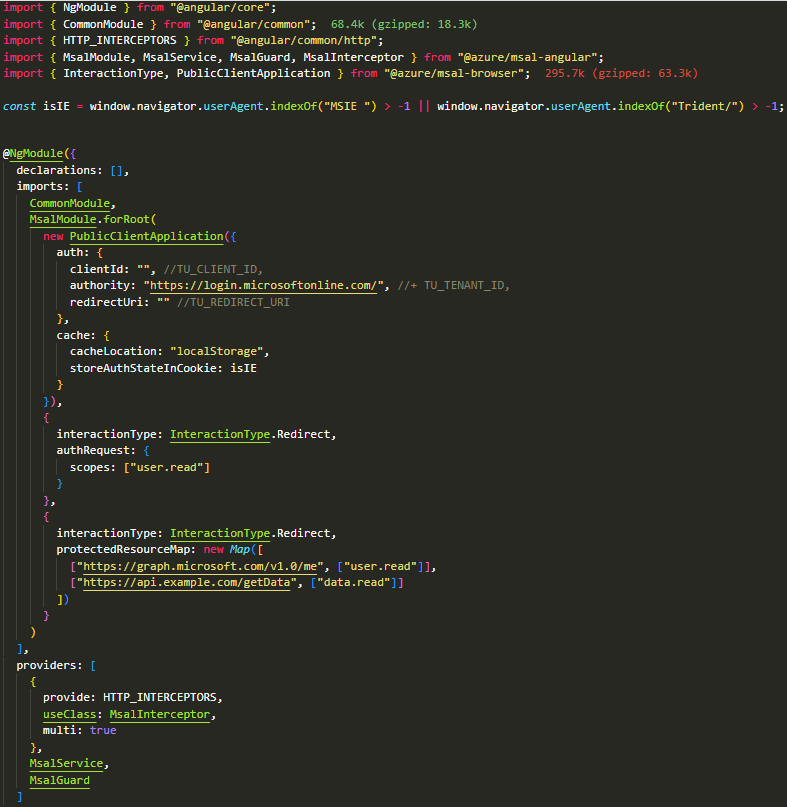This screenshot has width=787, height=807.
Task: Click the "68.4k (gzipped: 18.3k)" import size note
Action: tap(404, 24)
